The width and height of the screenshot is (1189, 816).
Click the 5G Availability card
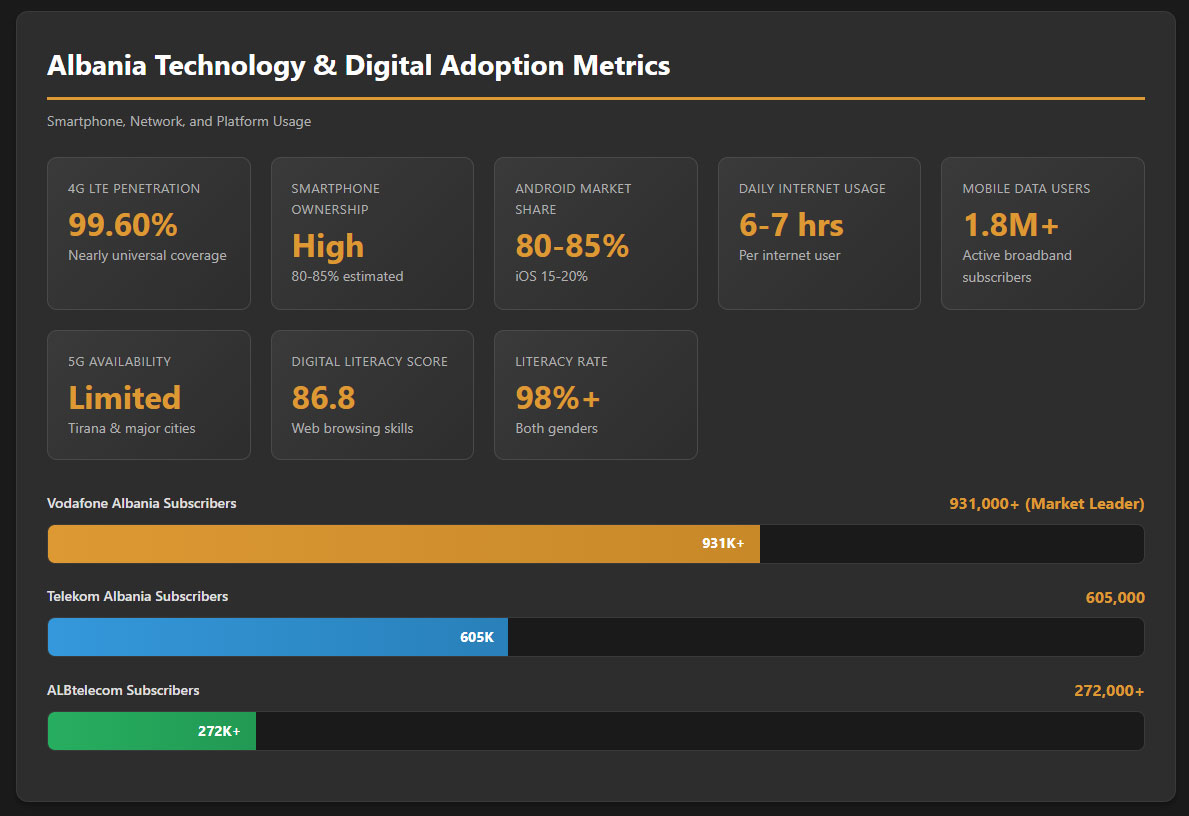(x=148, y=395)
